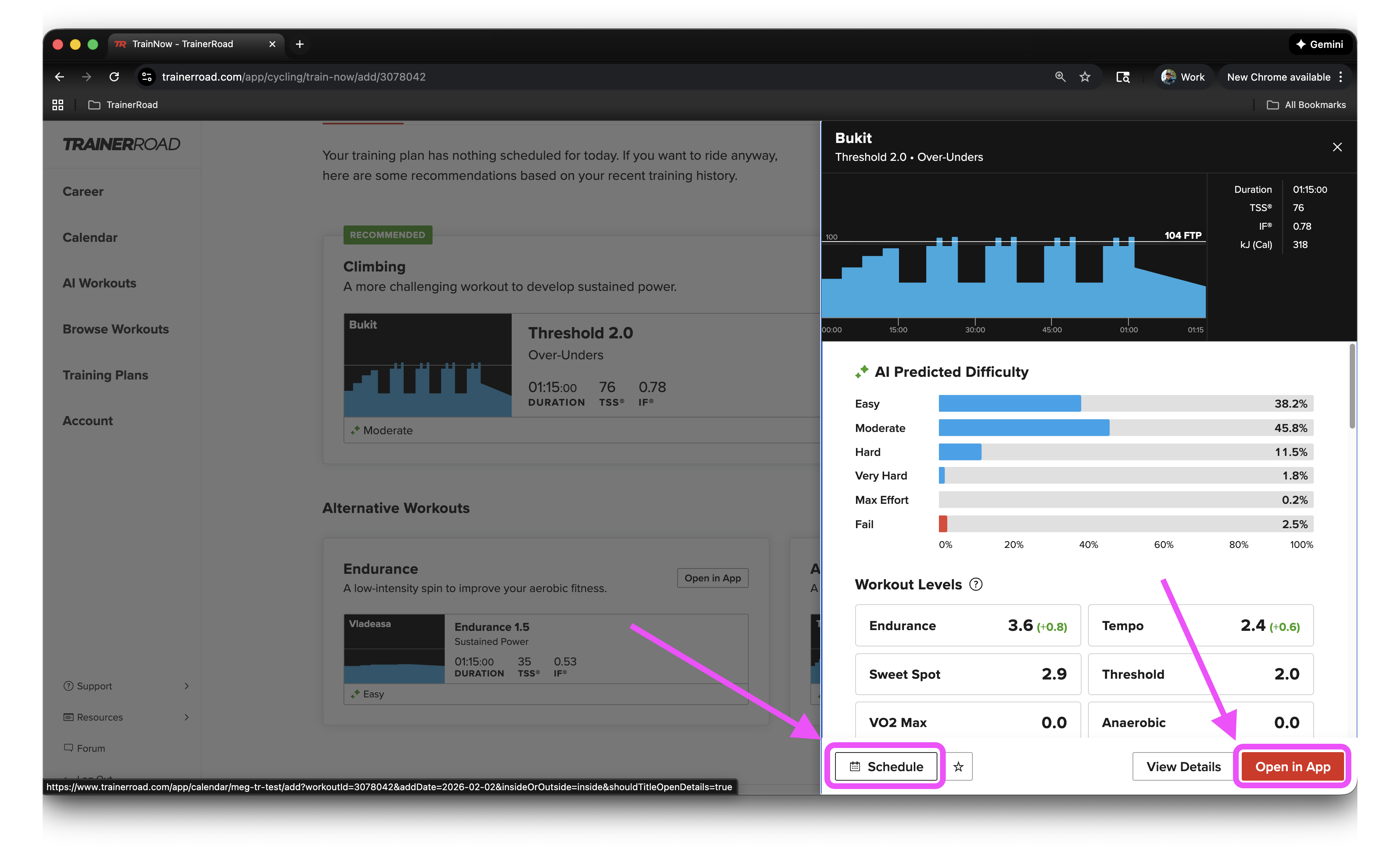Open the apps grid in bookmarks bar
This screenshot has width=1400, height=851.
click(58, 105)
